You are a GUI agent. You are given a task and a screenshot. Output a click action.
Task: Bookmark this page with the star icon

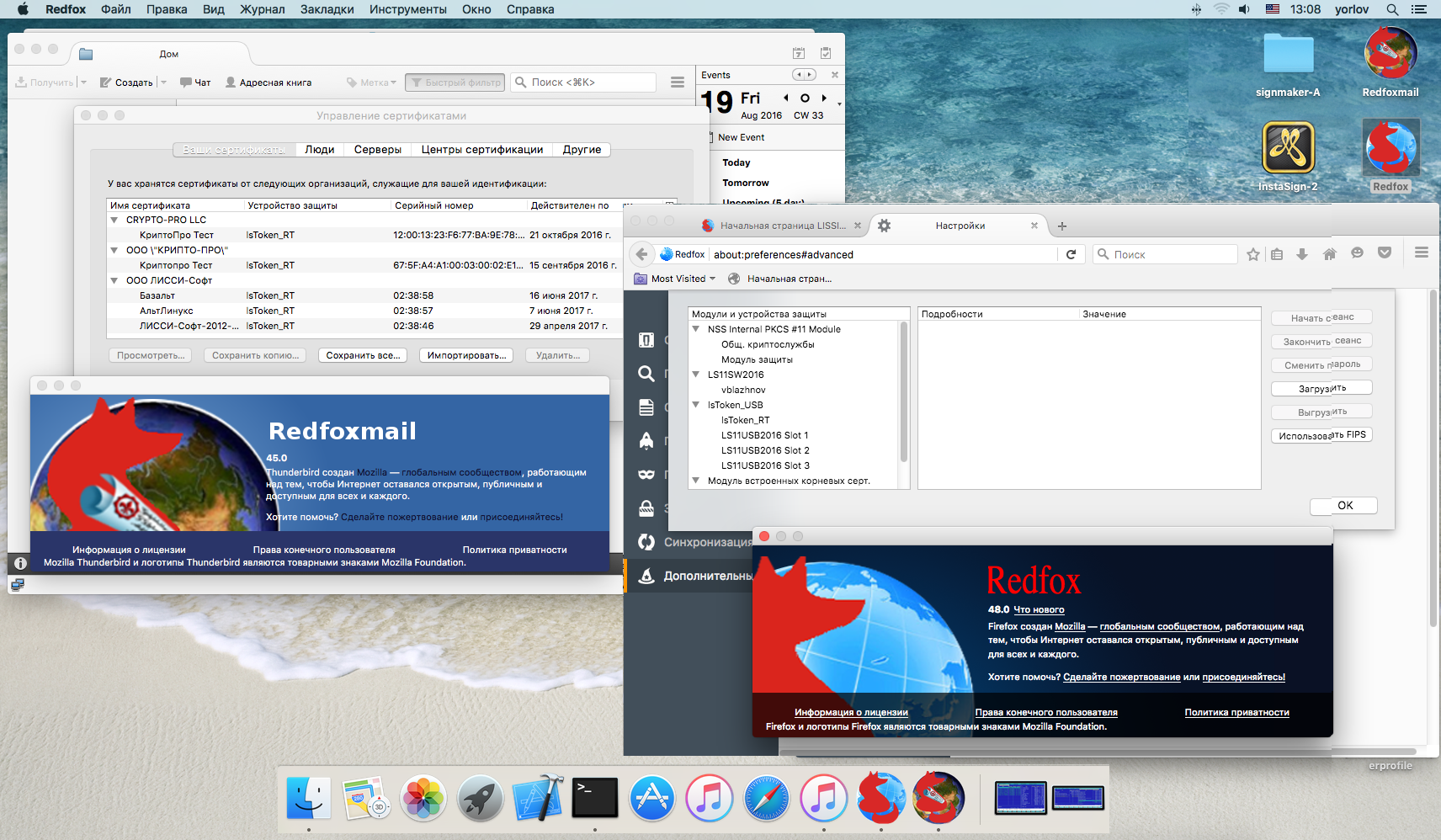pyautogui.click(x=1253, y=254)
